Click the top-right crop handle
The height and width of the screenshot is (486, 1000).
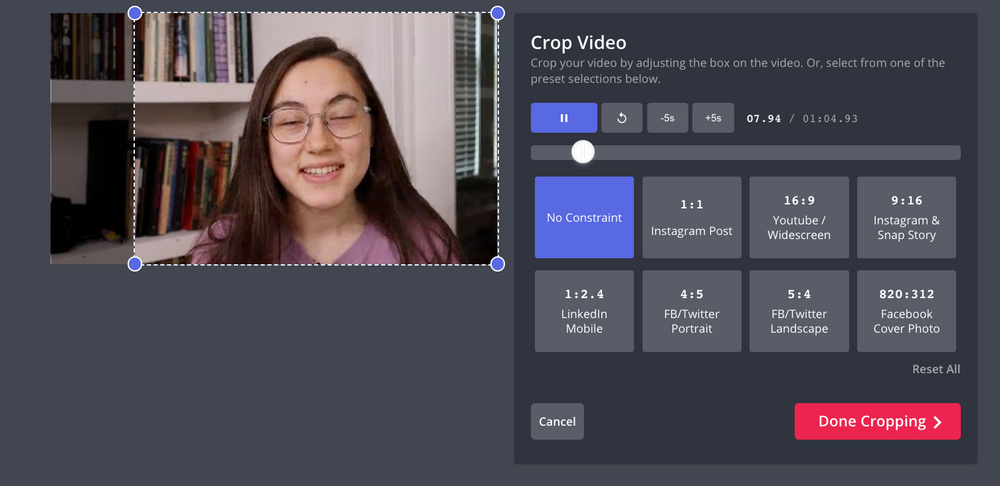[497, 13]
